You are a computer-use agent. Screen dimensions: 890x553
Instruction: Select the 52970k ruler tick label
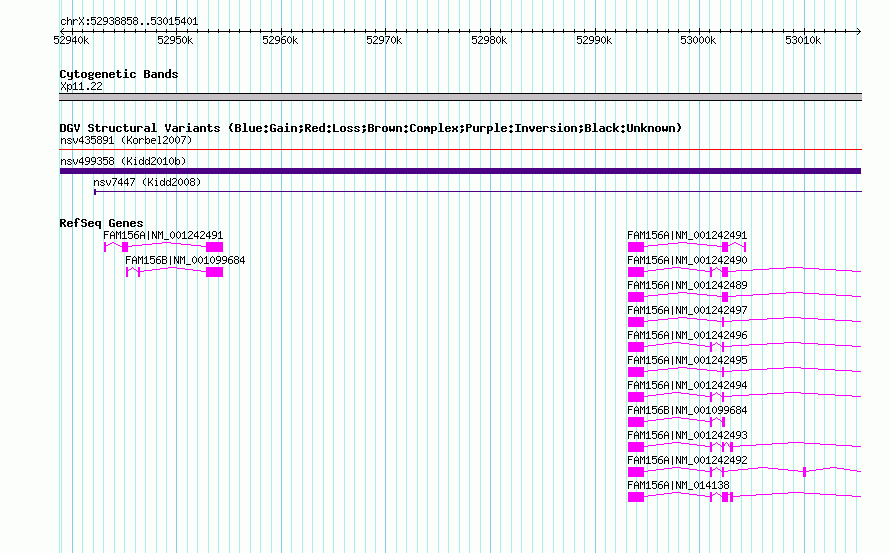(384, 40)
